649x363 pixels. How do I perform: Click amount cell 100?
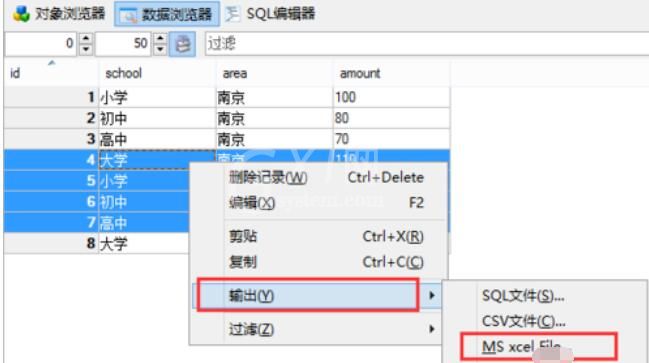click(x=391, y=98)
